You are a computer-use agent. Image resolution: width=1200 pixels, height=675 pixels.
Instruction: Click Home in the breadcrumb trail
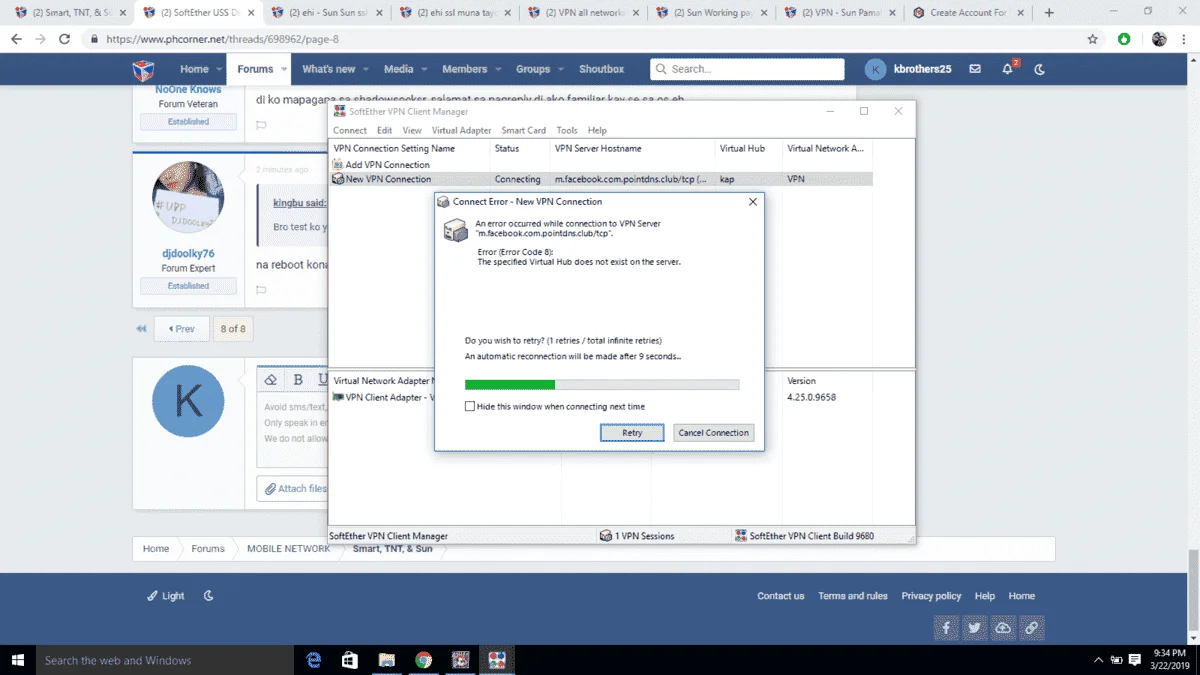coord(156,548)
